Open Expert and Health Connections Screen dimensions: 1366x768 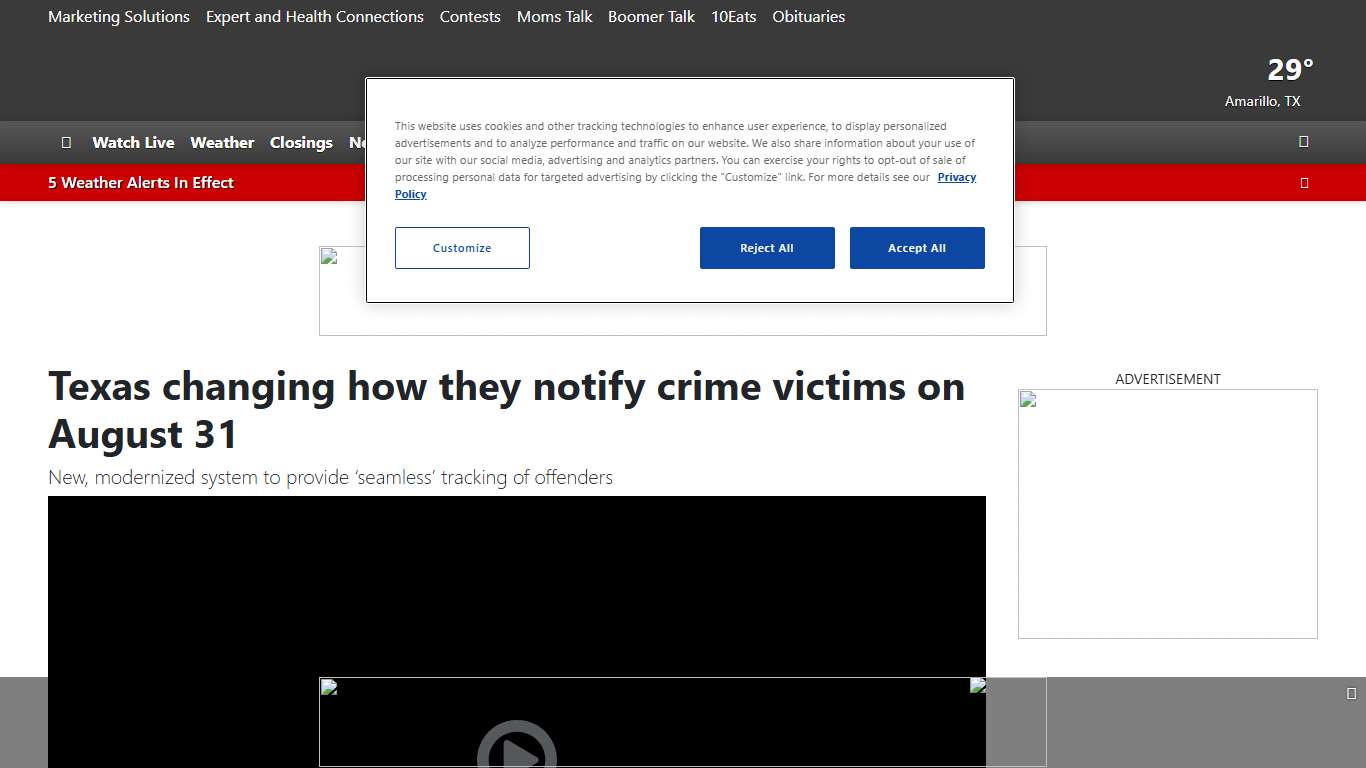[314, 17]
